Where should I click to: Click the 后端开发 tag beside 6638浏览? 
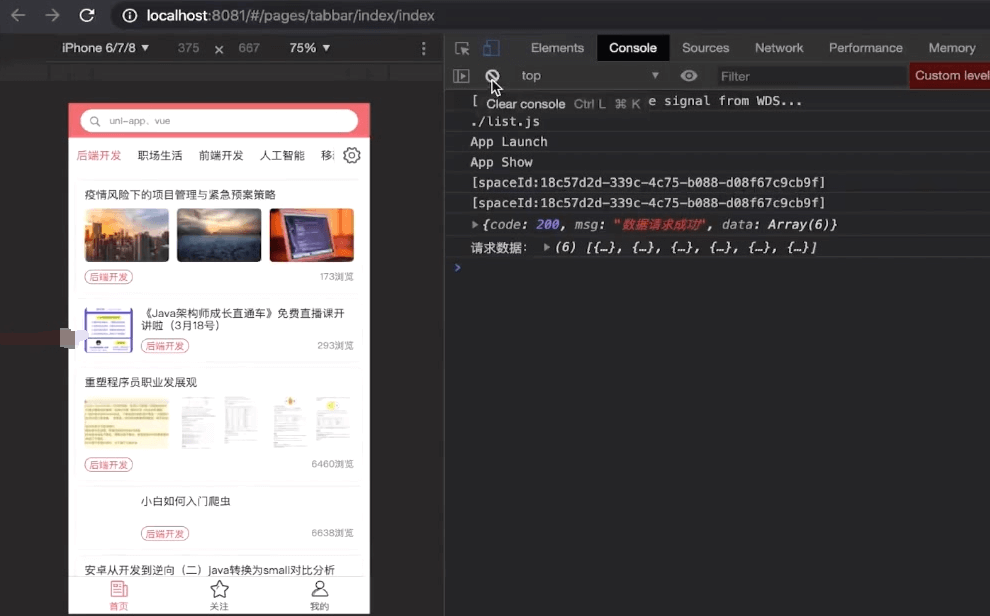[165, 533]
